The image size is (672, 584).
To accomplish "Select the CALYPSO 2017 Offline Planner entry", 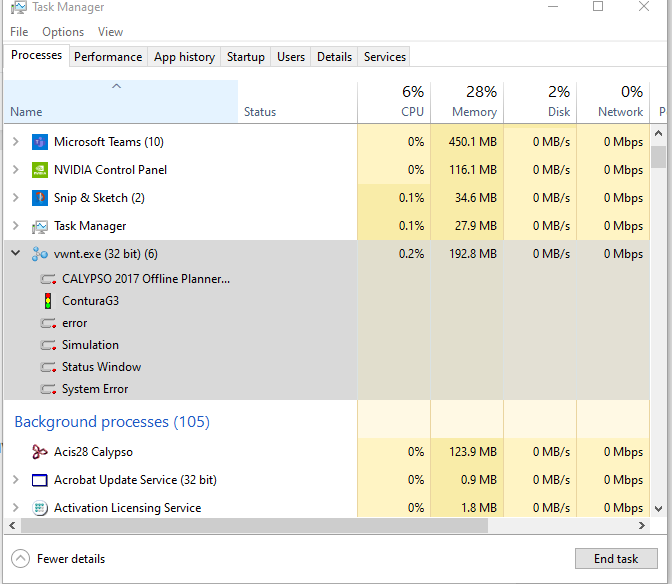I will click(x=146, y=279).
